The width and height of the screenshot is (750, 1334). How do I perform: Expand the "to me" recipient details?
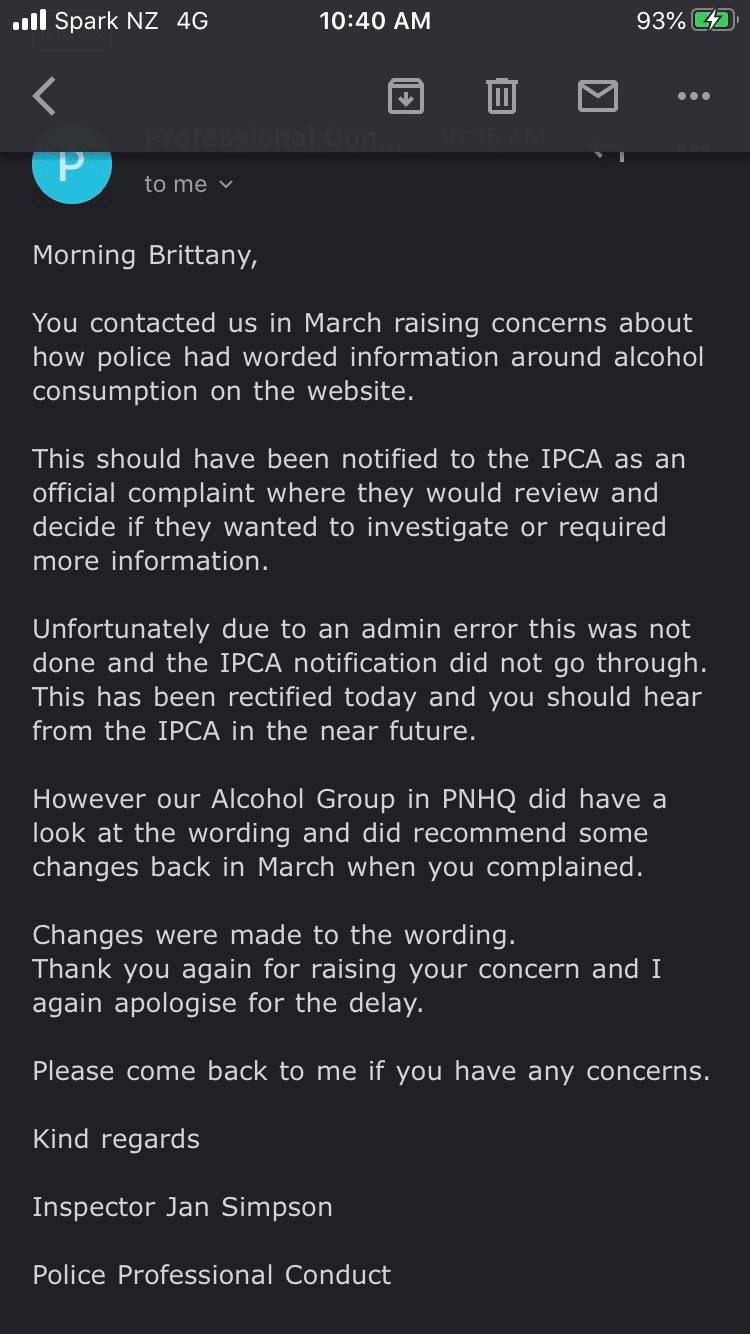click(x=189, y=184)
